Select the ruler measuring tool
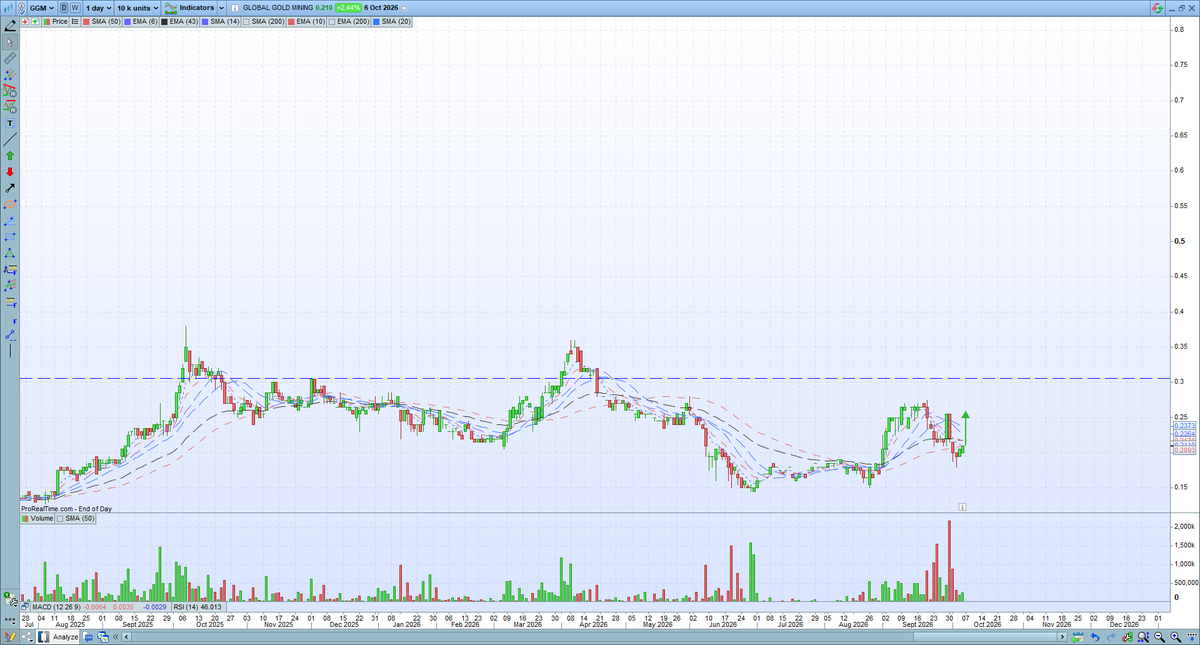 pos(10,58)
